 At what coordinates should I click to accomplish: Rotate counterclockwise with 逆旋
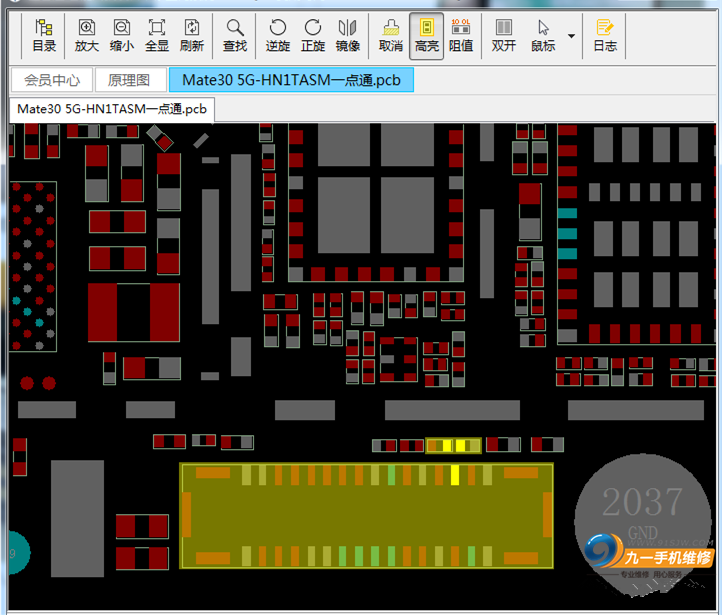point(278,36)
